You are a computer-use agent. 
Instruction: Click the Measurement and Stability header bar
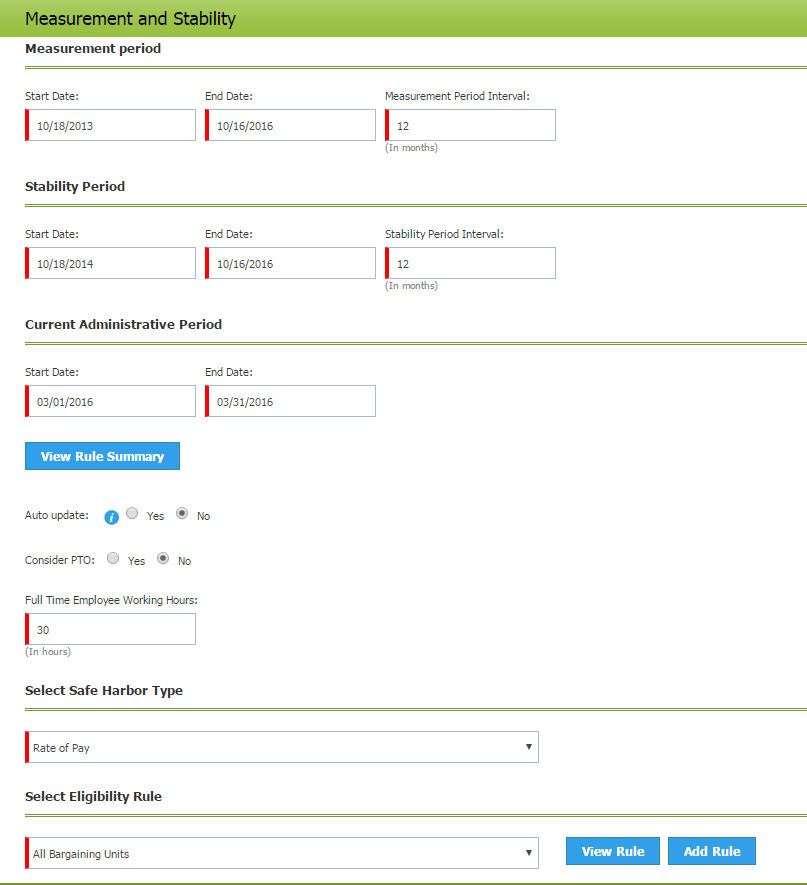point(403,19)
